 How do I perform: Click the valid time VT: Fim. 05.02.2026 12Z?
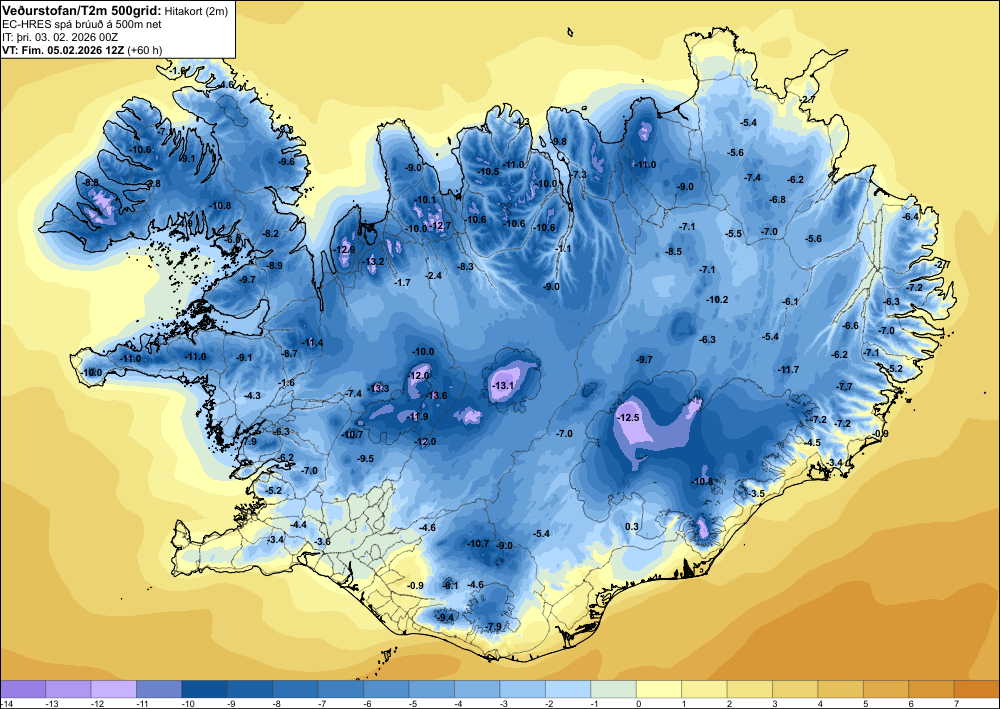click(x=64, y=50)
